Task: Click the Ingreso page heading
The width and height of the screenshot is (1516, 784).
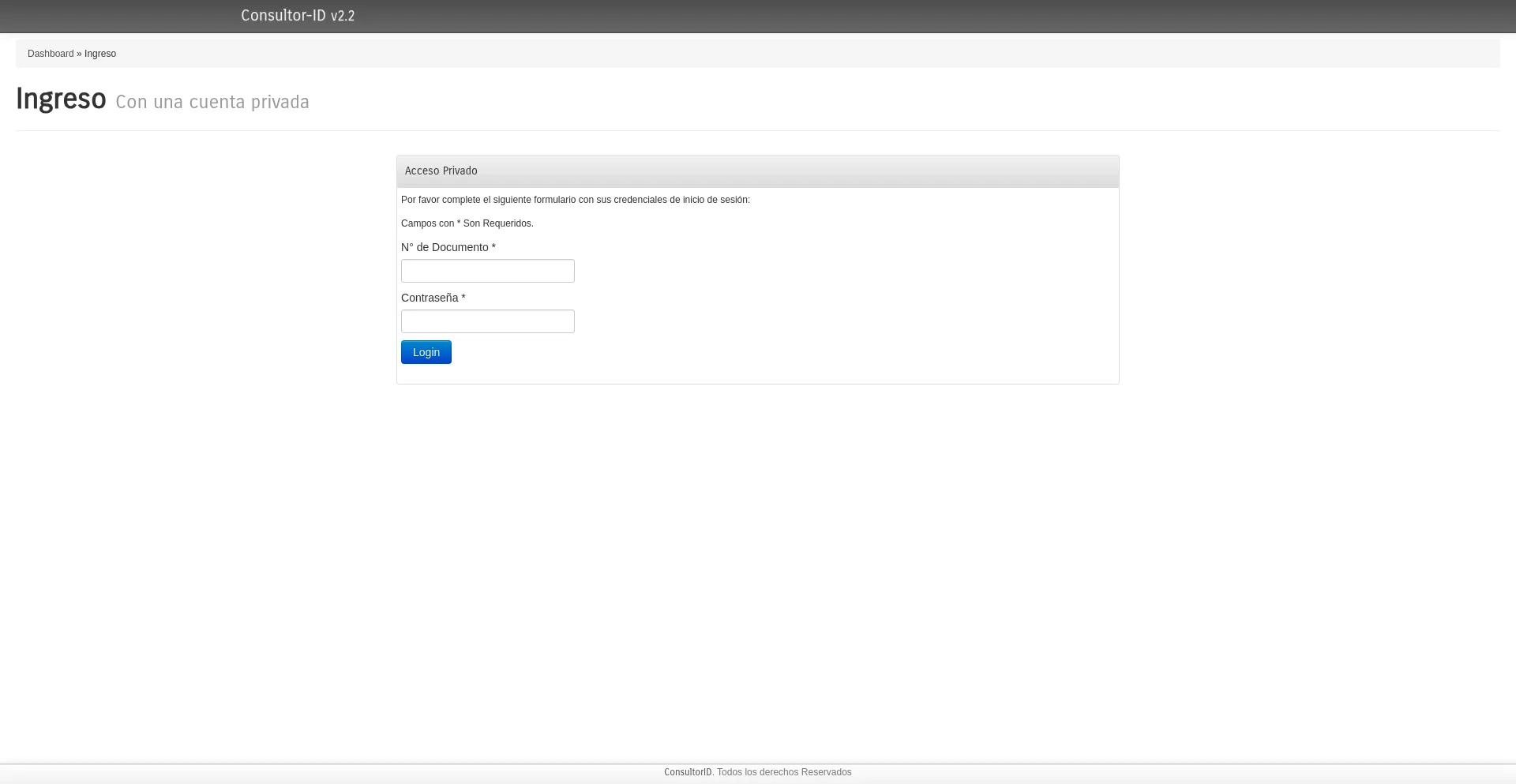Action: (x=61, y=99)
